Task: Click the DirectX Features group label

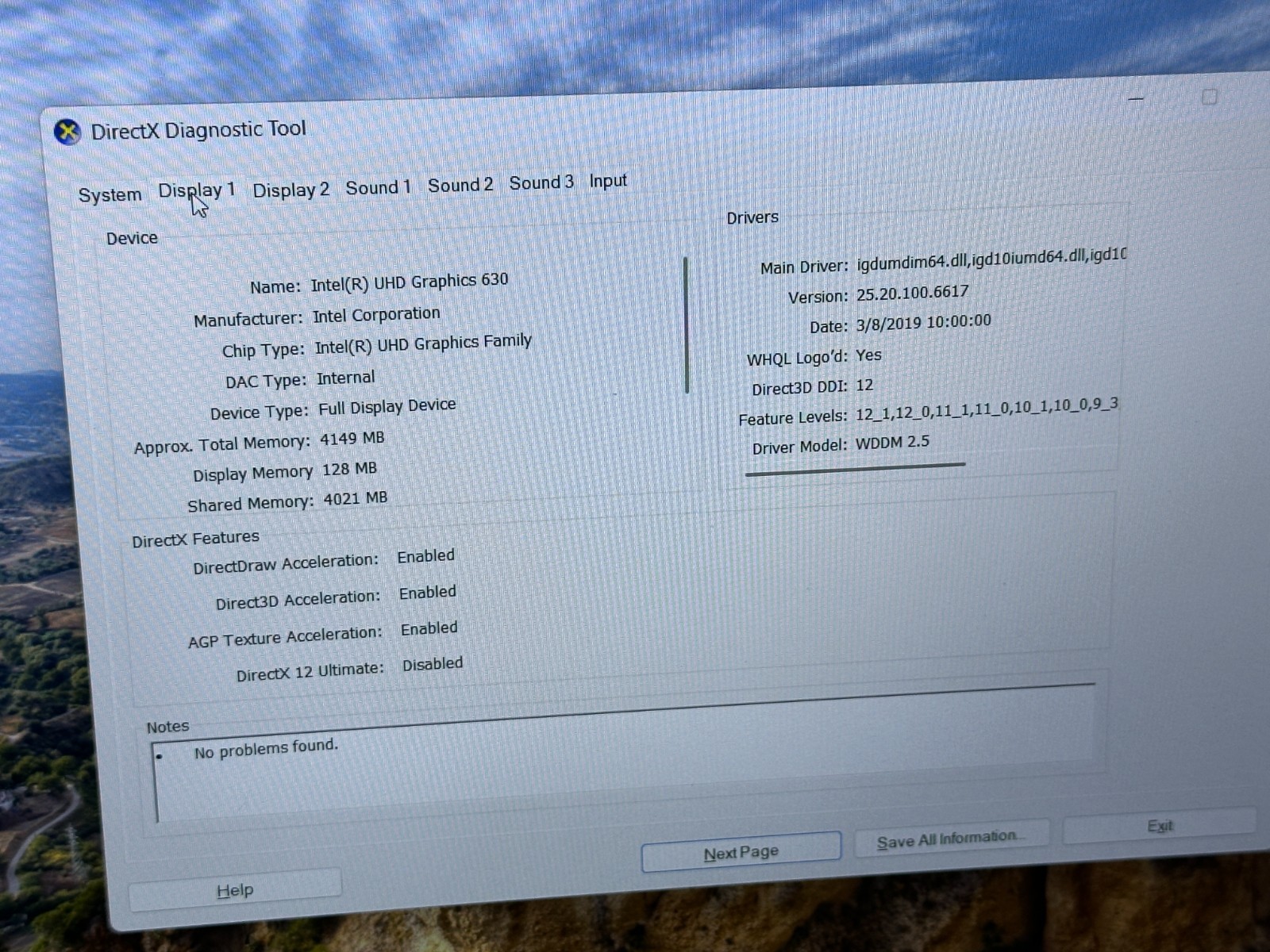Action: (195, 539)
